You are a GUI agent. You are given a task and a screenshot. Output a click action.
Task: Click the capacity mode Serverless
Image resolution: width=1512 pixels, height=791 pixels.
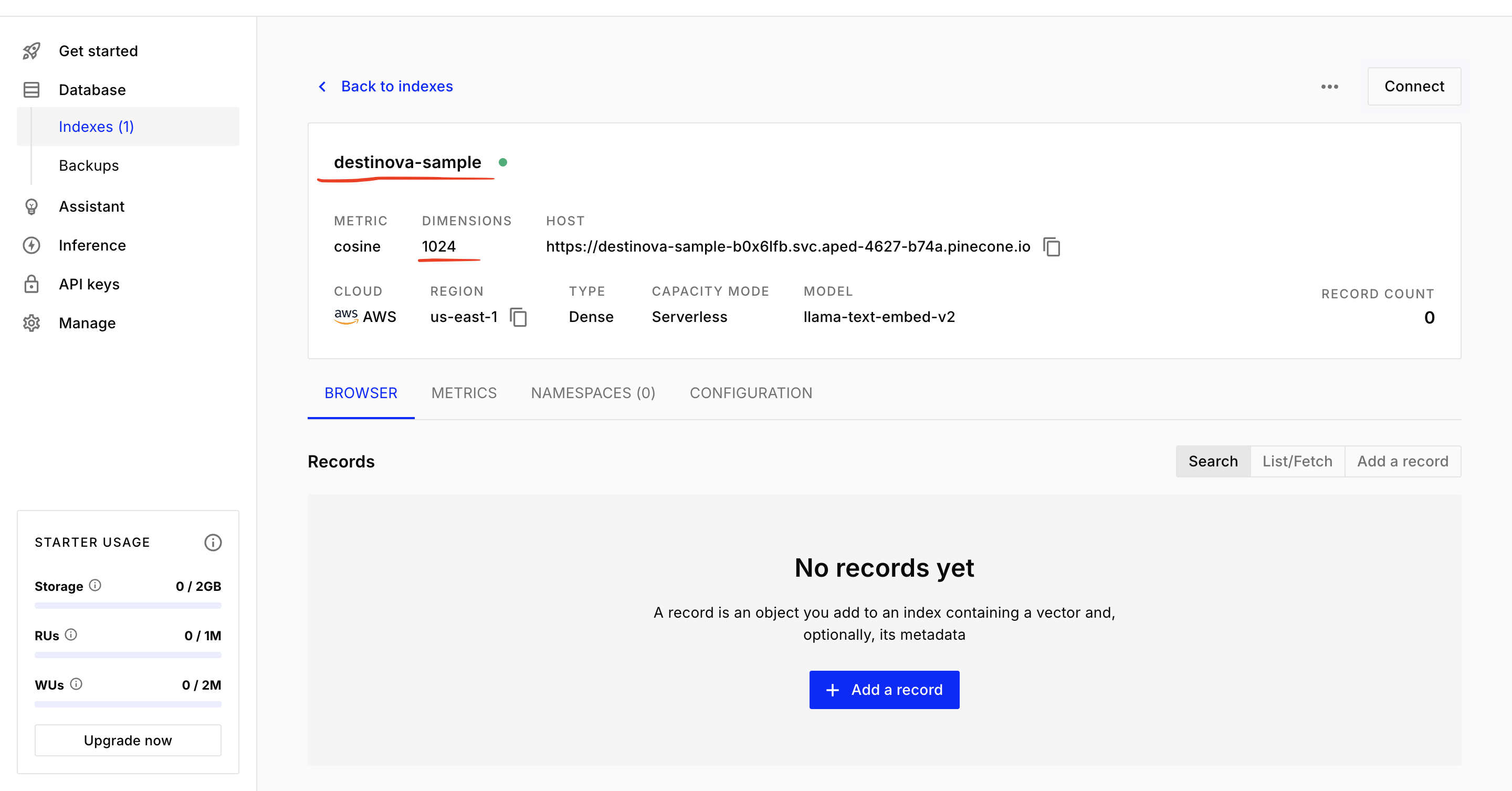pyautogui.click(x=689, y=317)
